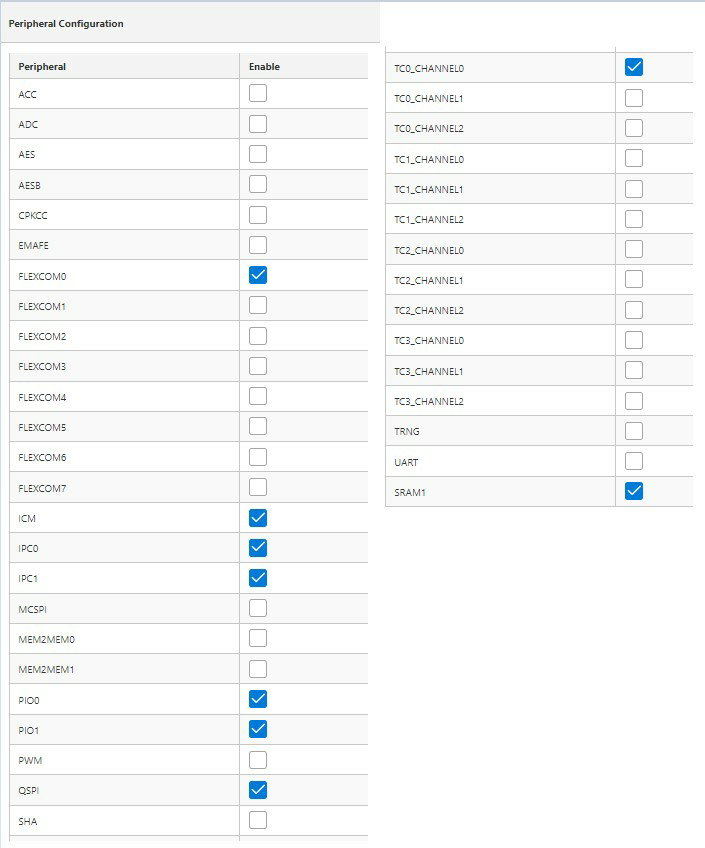Uncheck the ICM peripheral
Viewport: 705px width, 848px height.
(258, 518)
